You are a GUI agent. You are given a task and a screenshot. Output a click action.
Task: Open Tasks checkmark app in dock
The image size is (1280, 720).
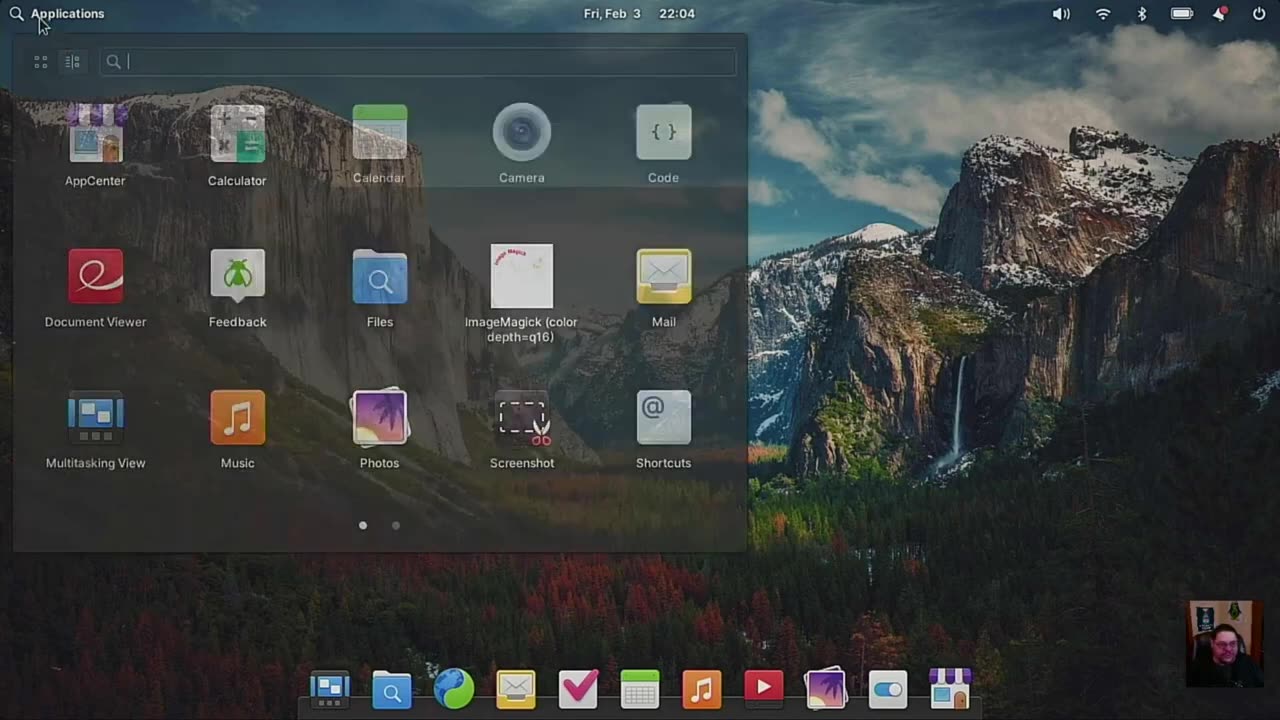coord(578,689)
